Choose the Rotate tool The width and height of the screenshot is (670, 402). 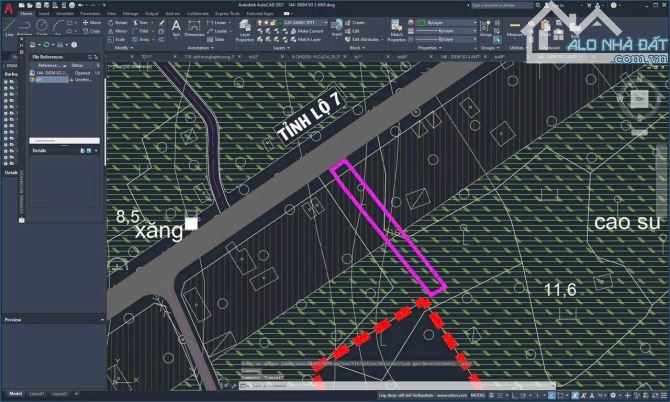pyautogui.click(x=125, y=21)
